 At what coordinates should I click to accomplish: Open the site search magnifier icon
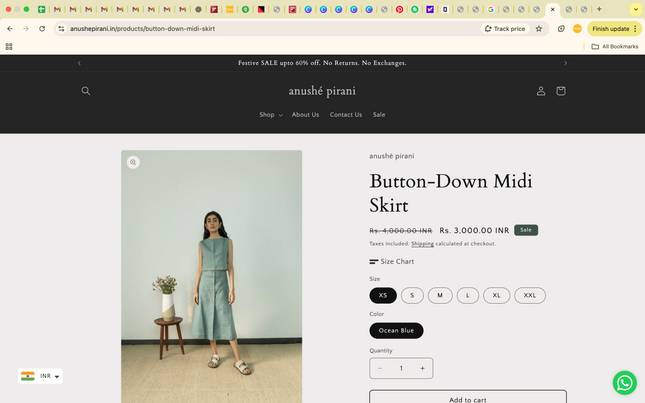click(86, 91)
